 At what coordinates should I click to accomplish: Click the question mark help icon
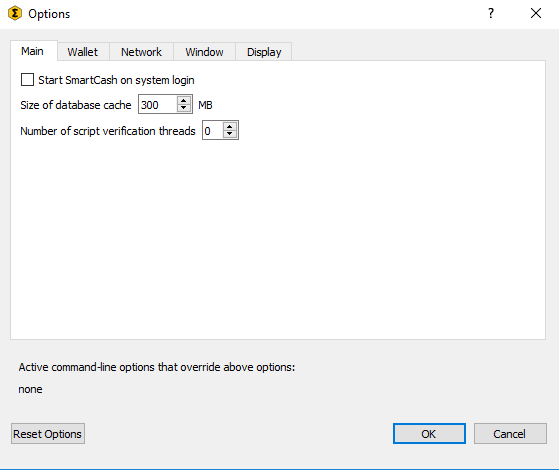click(x=491, y=13)
